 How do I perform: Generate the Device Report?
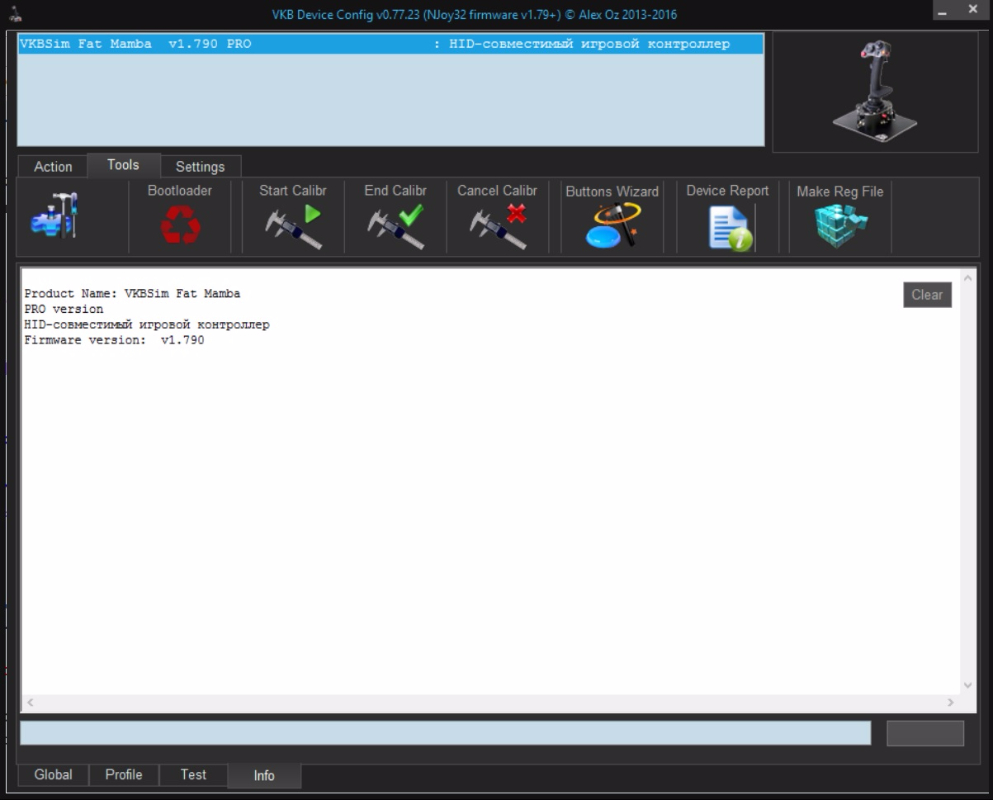[x=727, y=216]
